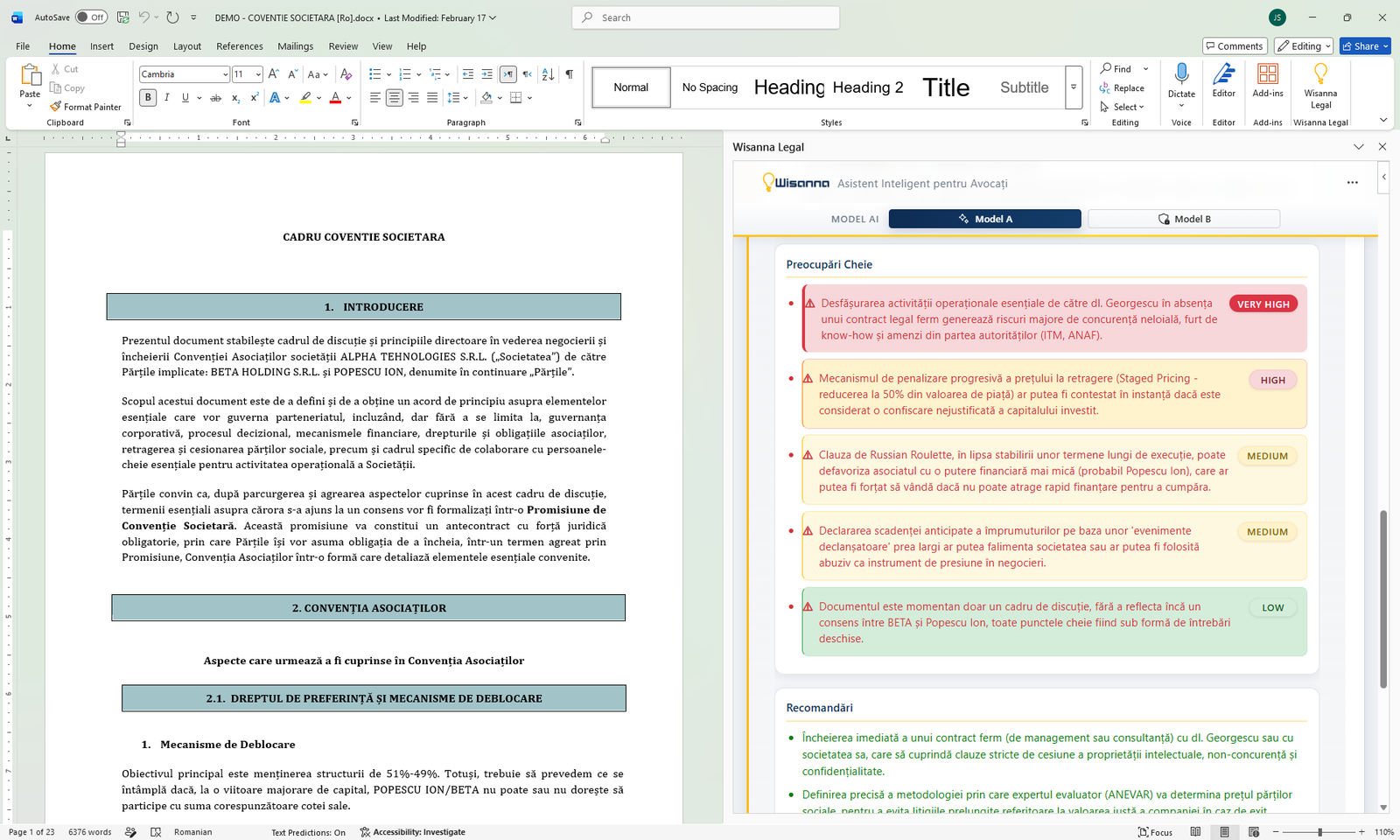Increase font size with Grow Font
The image size is (1400, 840).
pyautogui.click(x=274, y=74)
